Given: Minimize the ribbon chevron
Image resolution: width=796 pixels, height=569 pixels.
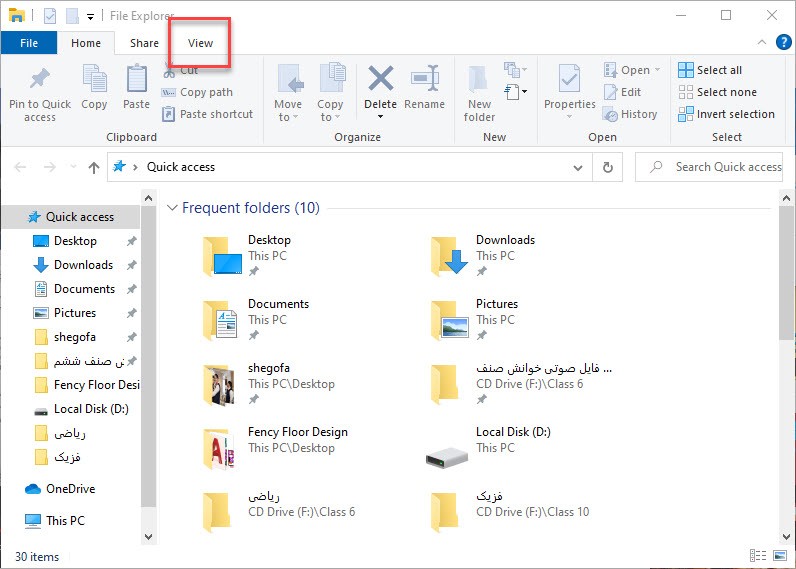Looking at the screenshot, I should pyautogui.click(x=761, y=43).
